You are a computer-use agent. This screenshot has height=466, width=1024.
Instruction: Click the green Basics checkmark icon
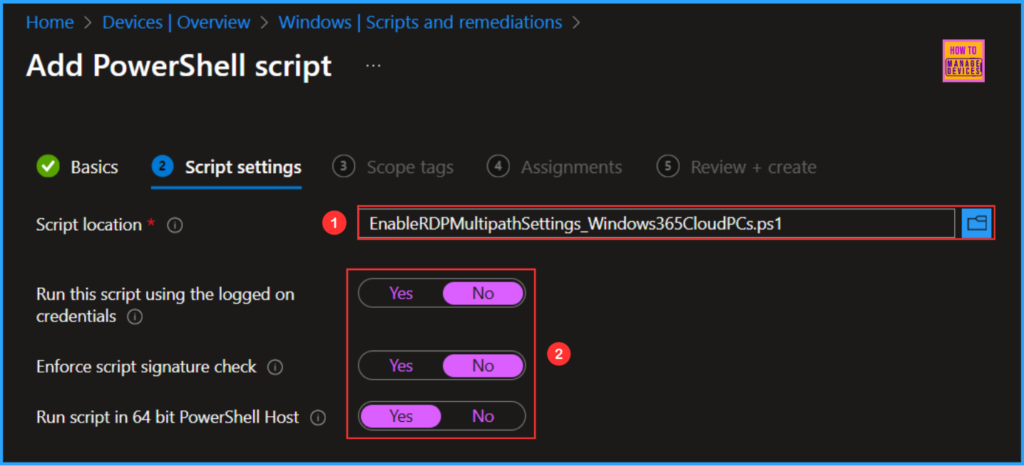[x=47, y=167]
